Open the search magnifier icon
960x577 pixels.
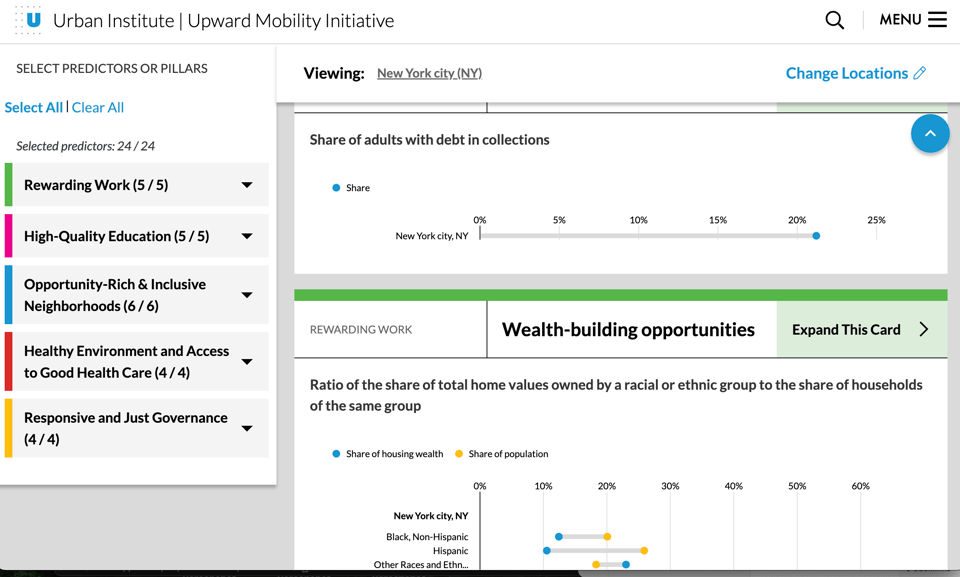click(x=834, y=20)
